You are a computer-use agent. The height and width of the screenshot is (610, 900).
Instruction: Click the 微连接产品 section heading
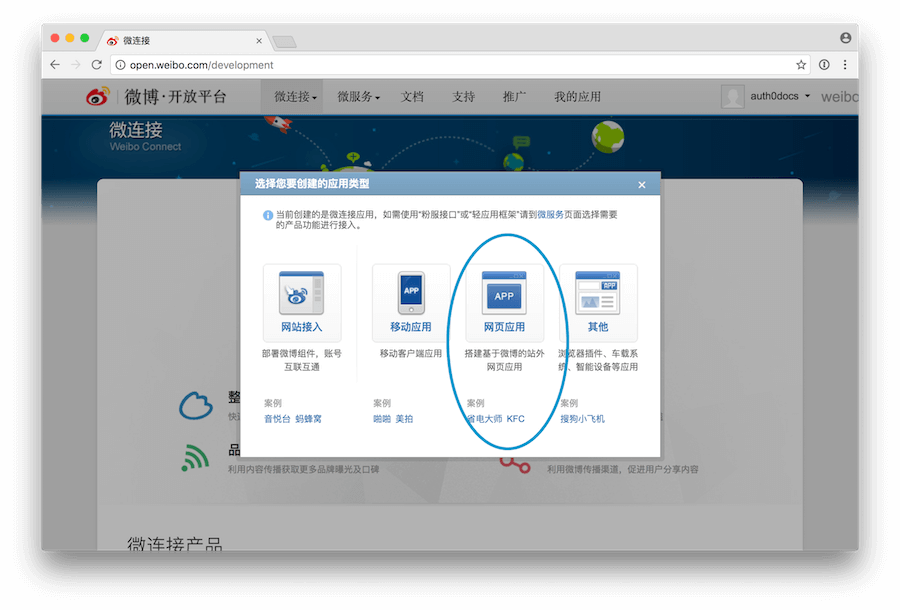tap(174, 543)
